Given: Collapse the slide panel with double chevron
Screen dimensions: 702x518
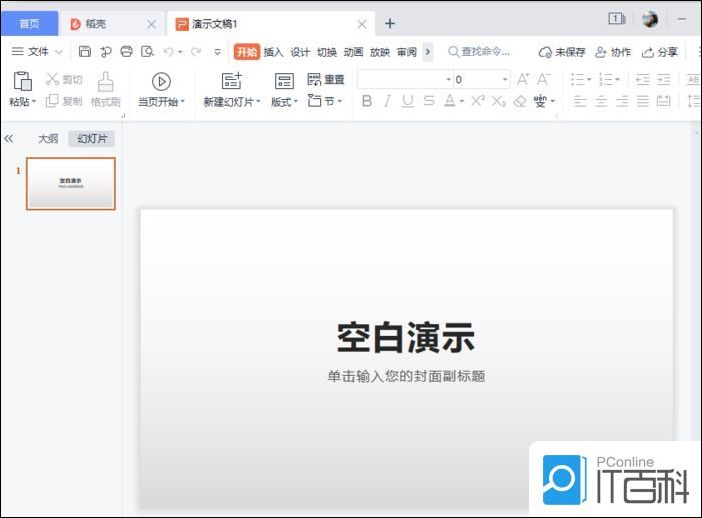Looking at the screenshot, I should click(9, 139).
